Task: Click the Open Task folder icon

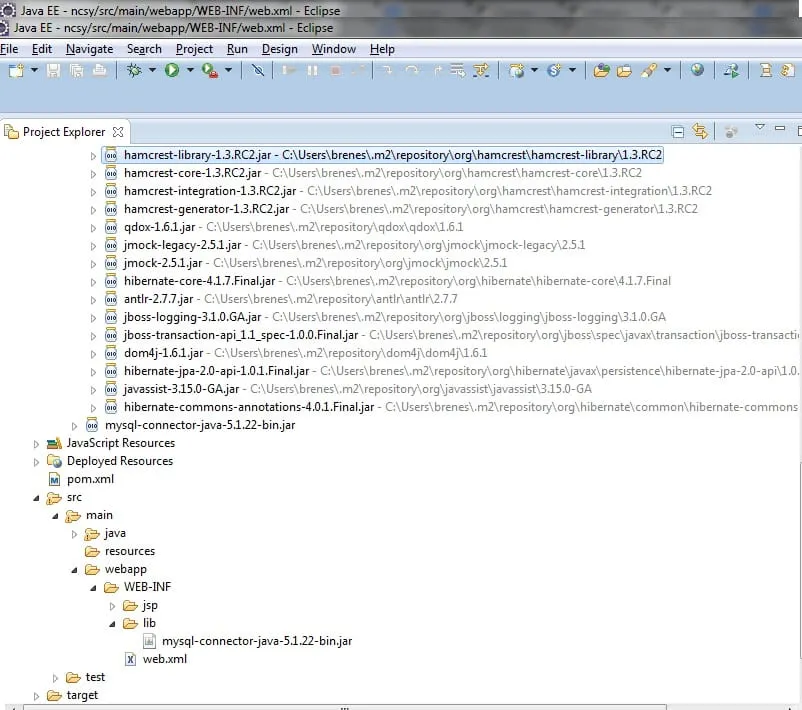Action: tap(625, 70)
